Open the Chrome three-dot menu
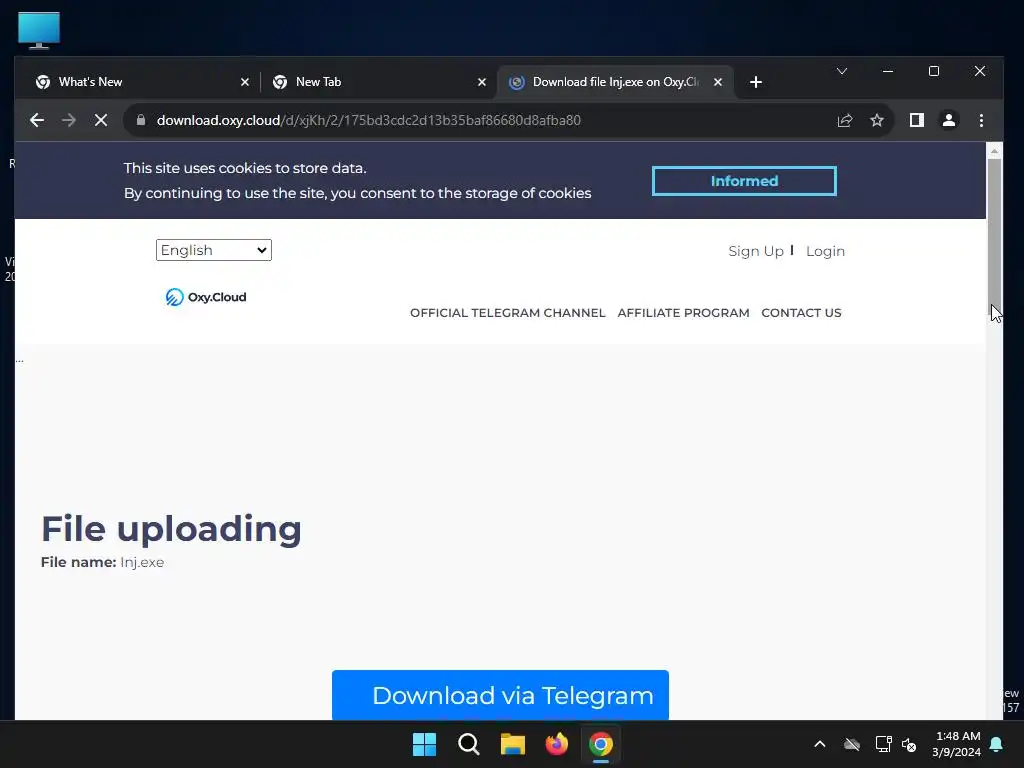The width and height of the screenshot is (1024, 768). [x=981, y=120]
